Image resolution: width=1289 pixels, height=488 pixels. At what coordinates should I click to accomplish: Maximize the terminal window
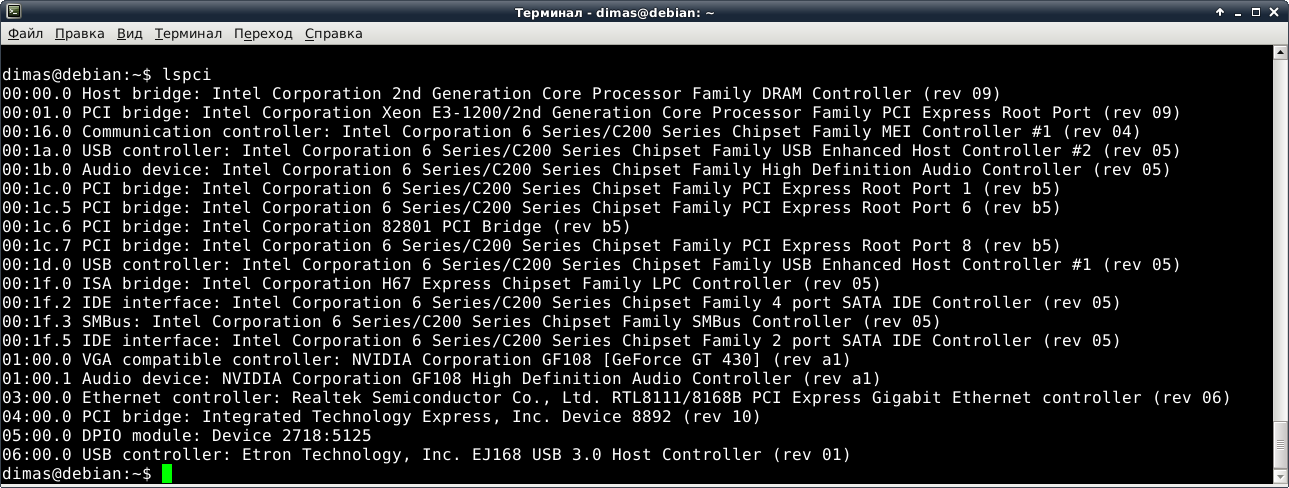[x=1258, y=12]
